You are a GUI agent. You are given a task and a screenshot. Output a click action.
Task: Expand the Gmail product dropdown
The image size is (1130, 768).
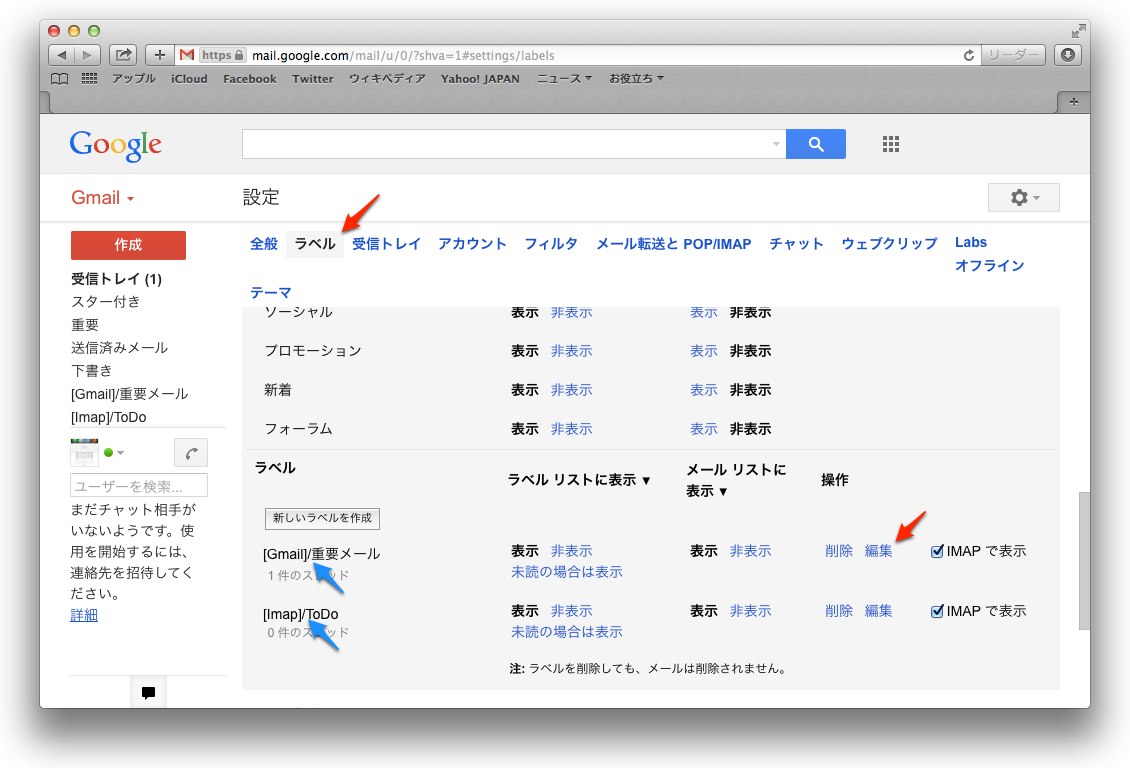[x=102, y=197]
